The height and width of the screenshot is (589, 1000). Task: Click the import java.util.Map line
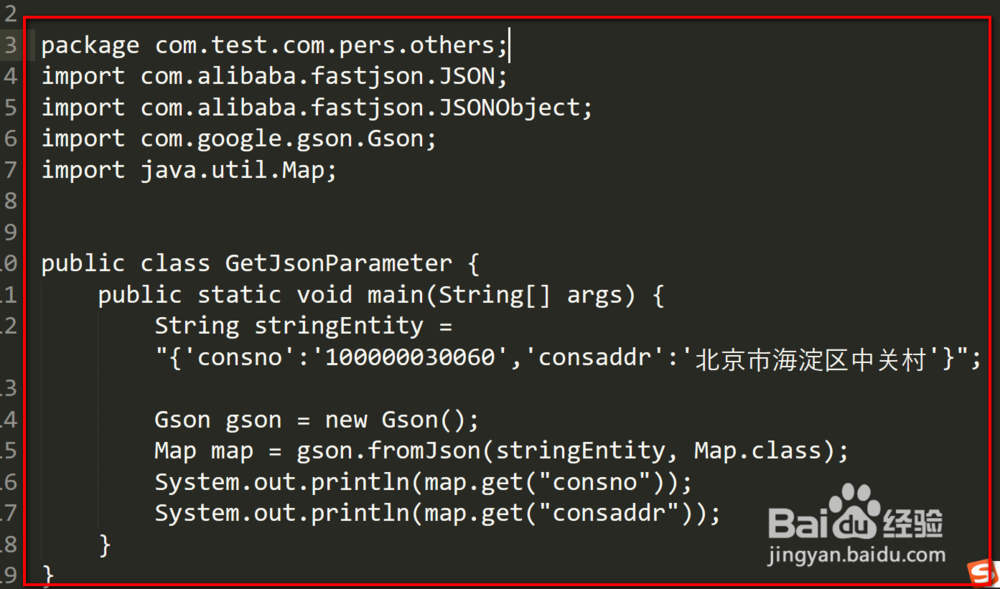189,170
